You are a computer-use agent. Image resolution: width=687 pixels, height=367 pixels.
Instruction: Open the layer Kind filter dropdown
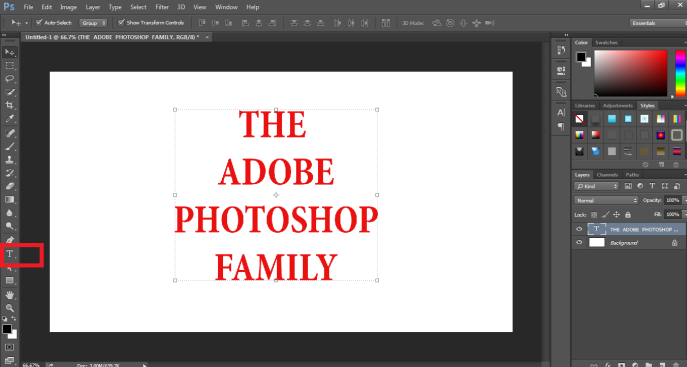(596, 186)
